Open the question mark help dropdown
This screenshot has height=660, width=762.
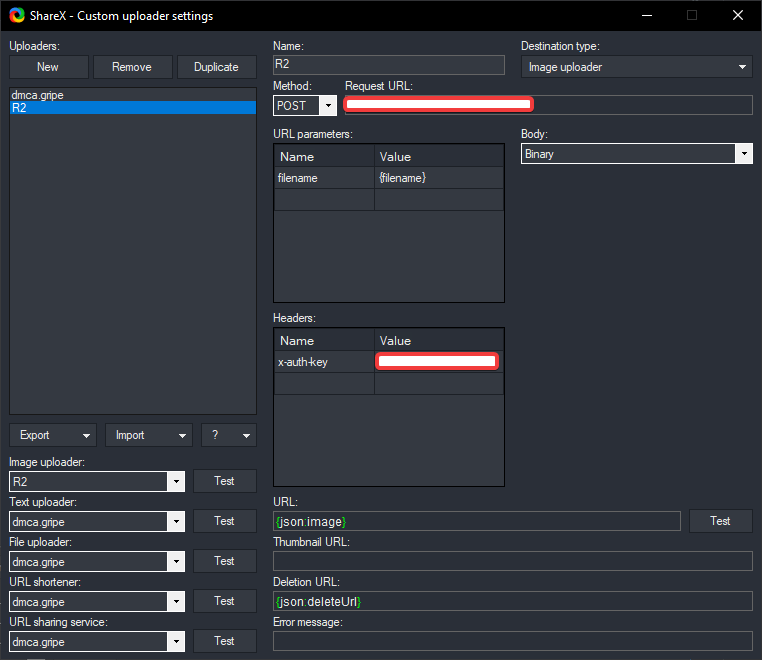pyautogui.click(x=229, y=435)
